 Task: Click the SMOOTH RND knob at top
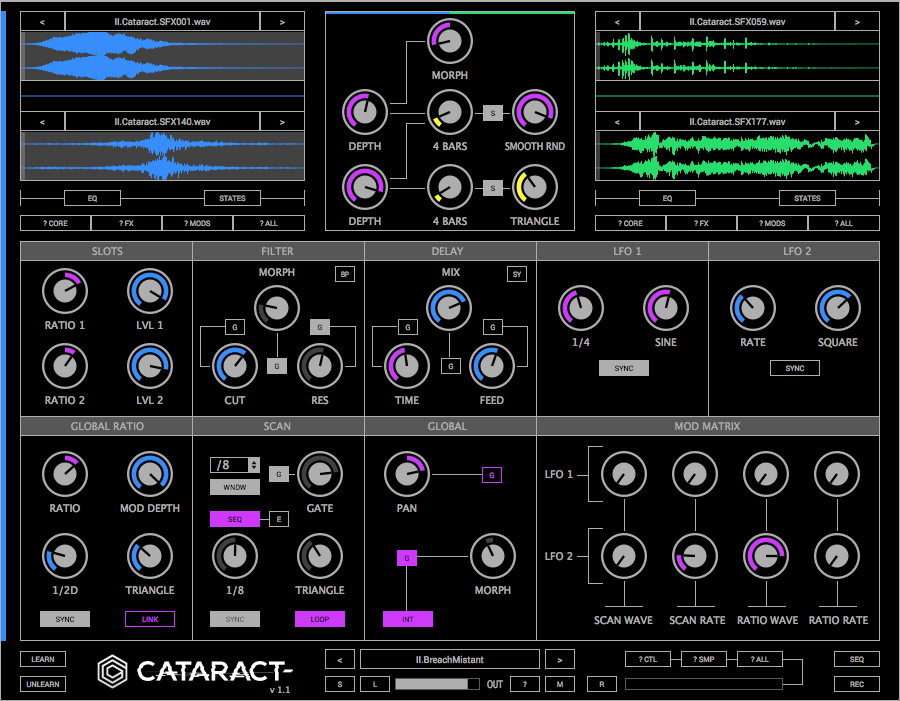pos(535,112)
